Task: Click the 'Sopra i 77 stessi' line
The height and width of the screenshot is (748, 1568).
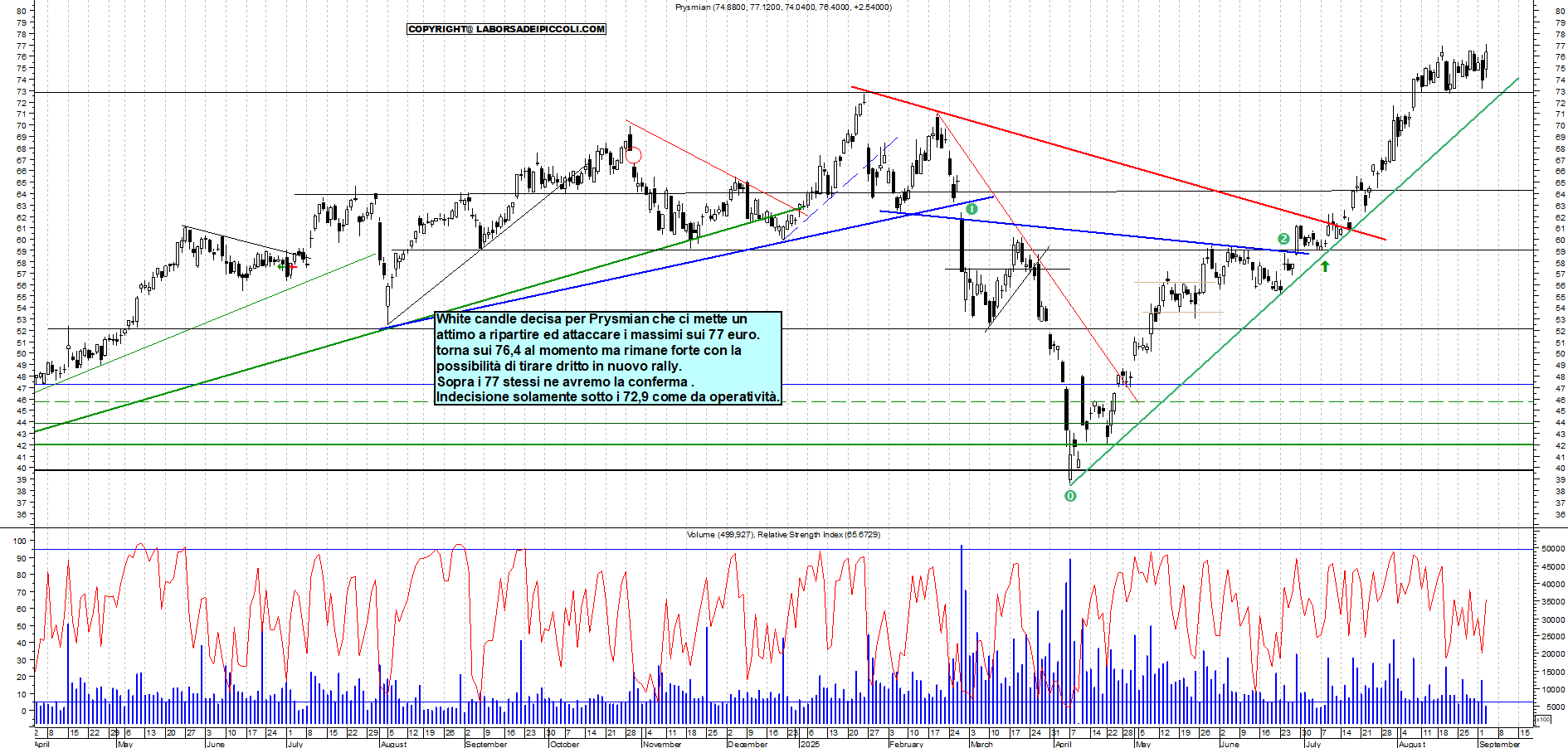Action: pos(565,381)
